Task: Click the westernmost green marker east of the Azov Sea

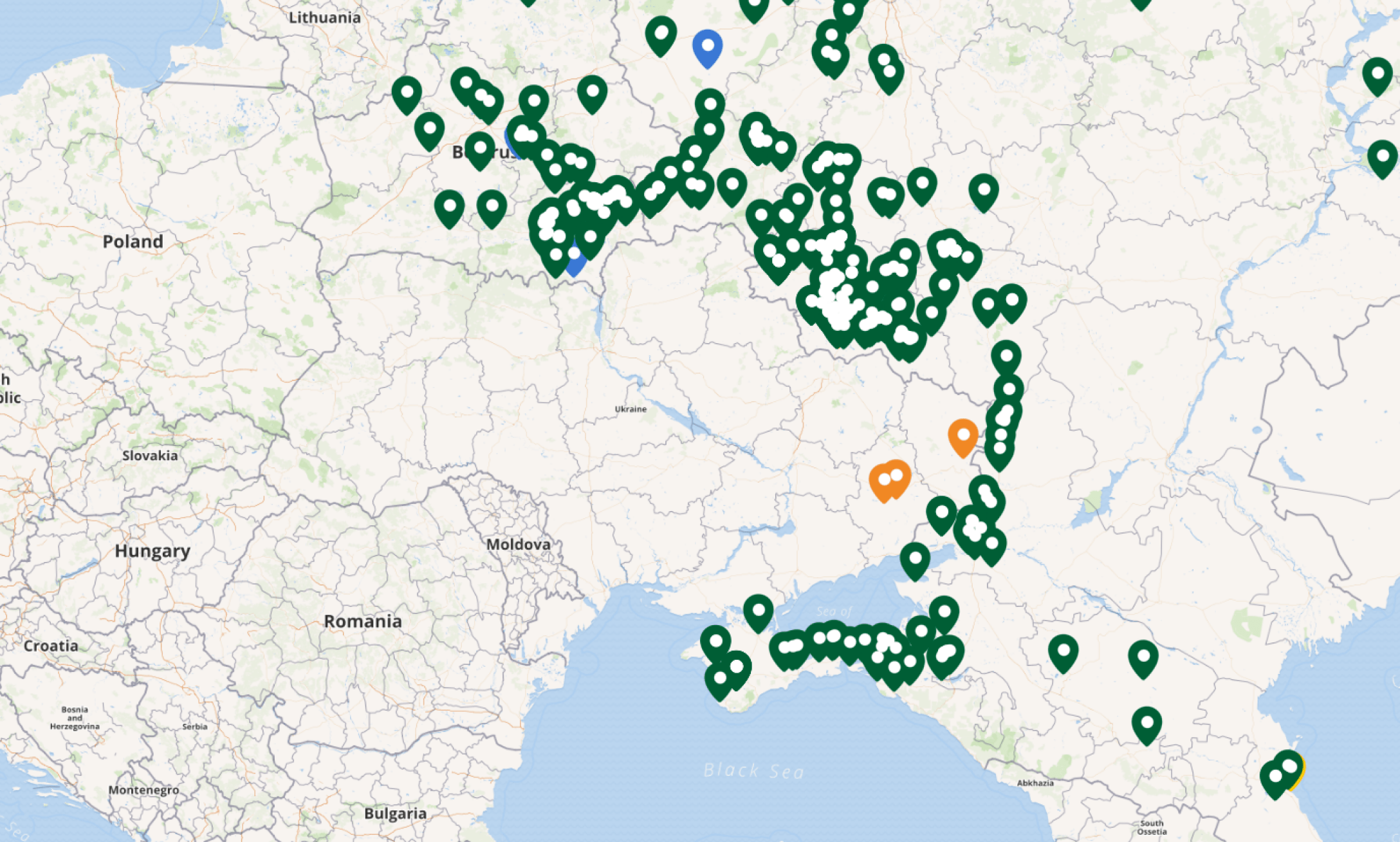Action: (x=1063, y=654)
